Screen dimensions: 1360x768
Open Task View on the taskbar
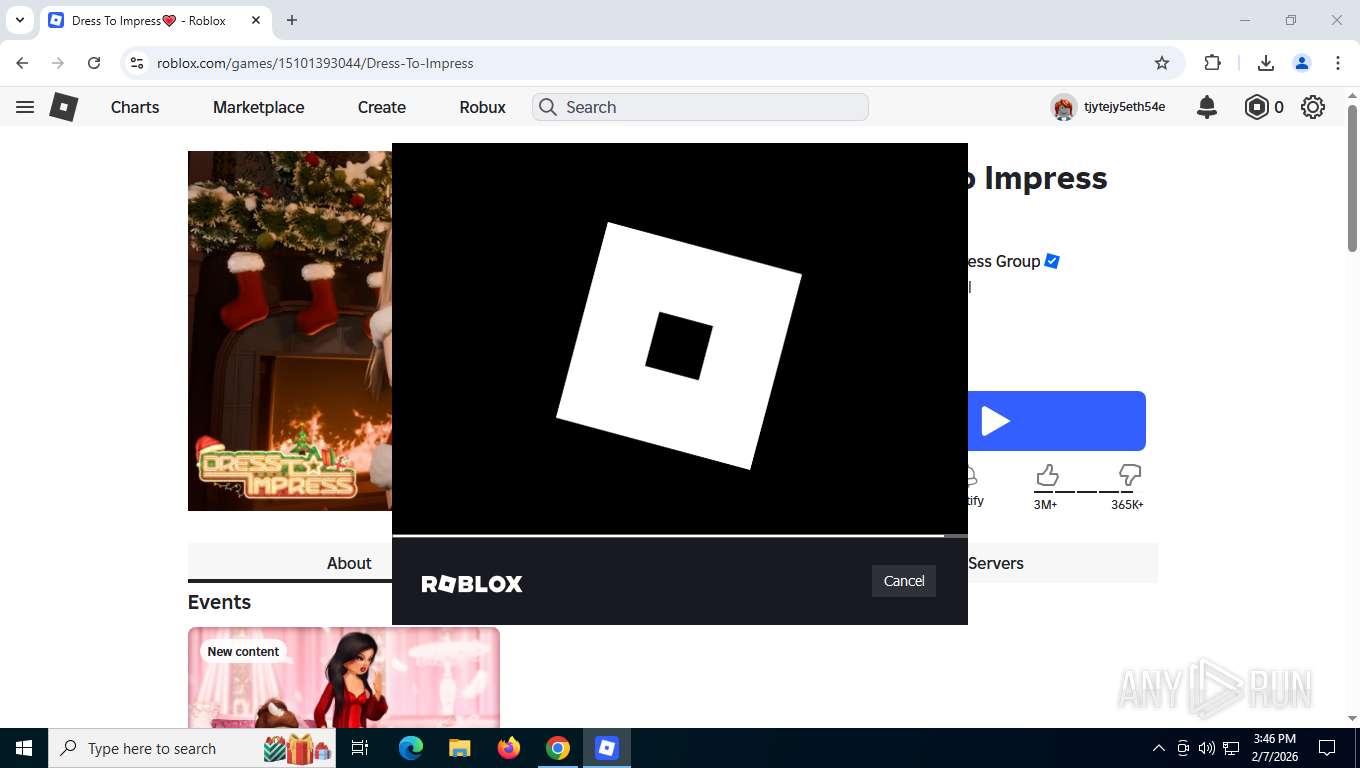(x=360, y=748)
